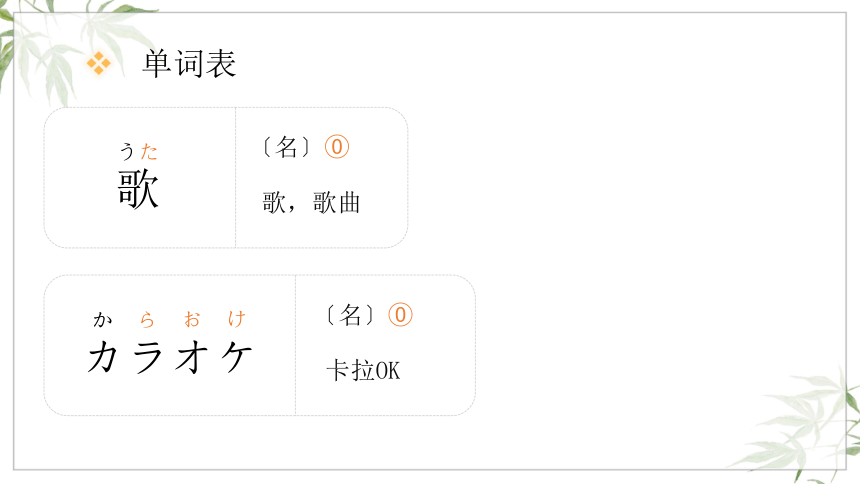Click the orange お furigana above オ
Image resolution: width=860 pixels, height=484 pixels.
(192, 319)
